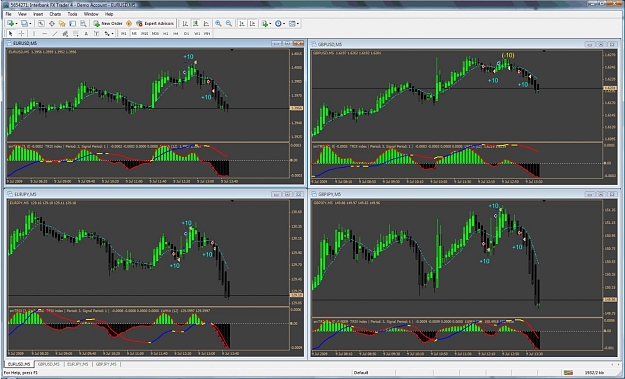Click the Arrows drawing tool icon
This screenshot has height=379, width=625.
click(x=107, y=33)
